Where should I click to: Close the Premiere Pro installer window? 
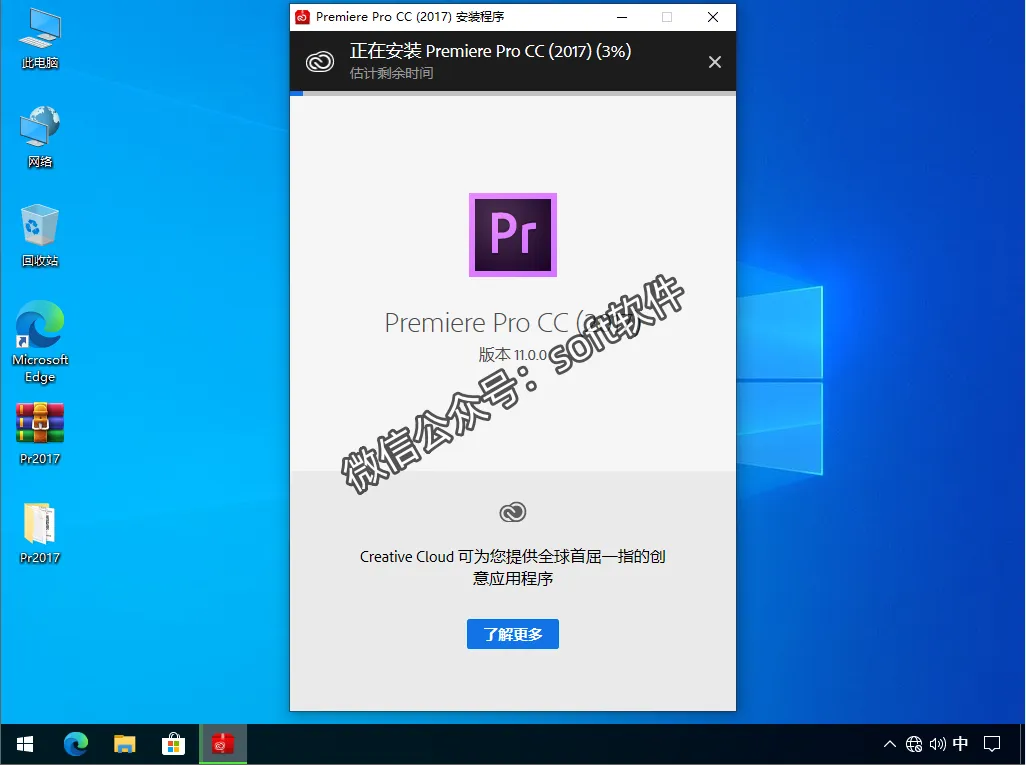tap(713, 17)
